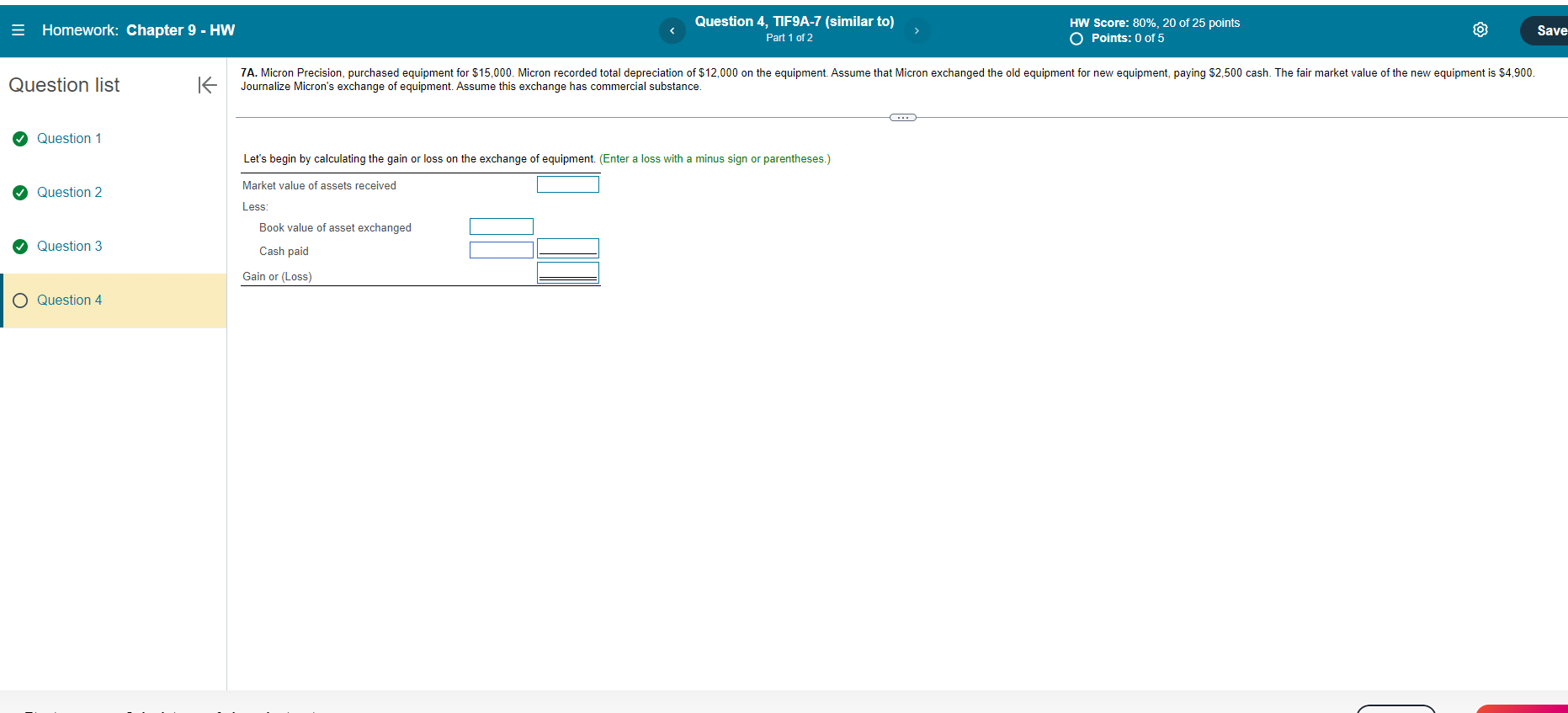
Task: Click Book value of asset exchanged field
Action: pyautogui.click(x=502, y=226)
